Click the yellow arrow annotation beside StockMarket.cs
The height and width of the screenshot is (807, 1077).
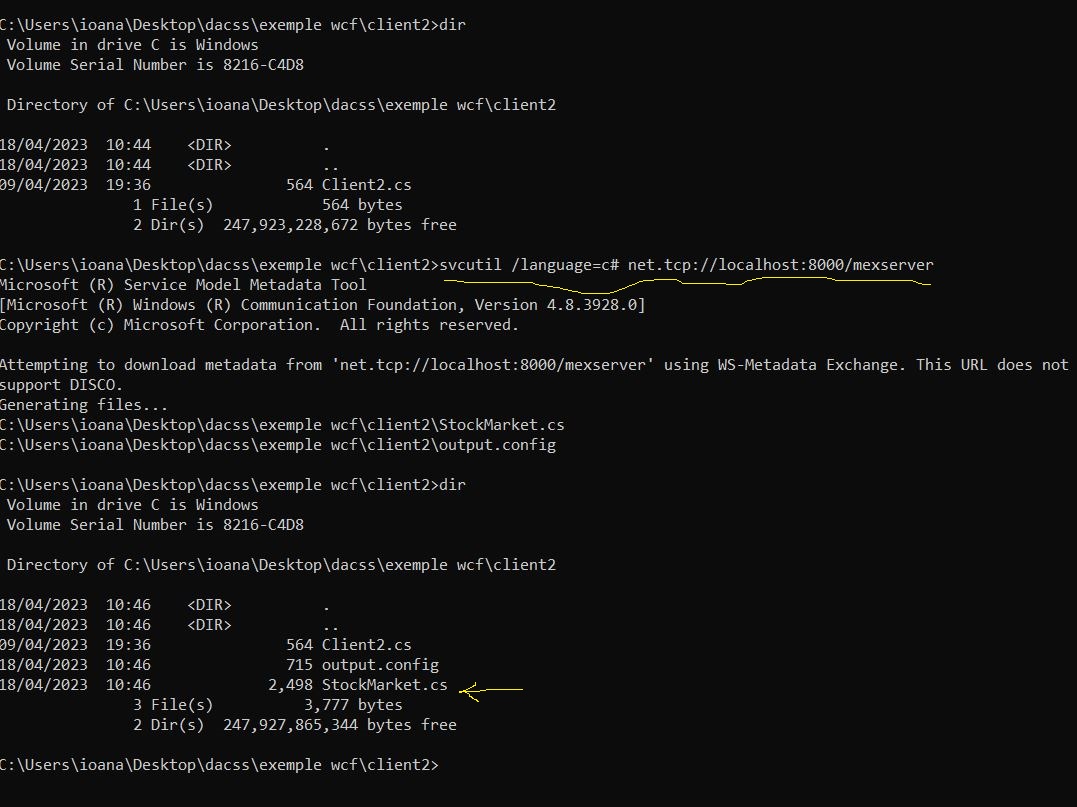[x=491, y=689]
